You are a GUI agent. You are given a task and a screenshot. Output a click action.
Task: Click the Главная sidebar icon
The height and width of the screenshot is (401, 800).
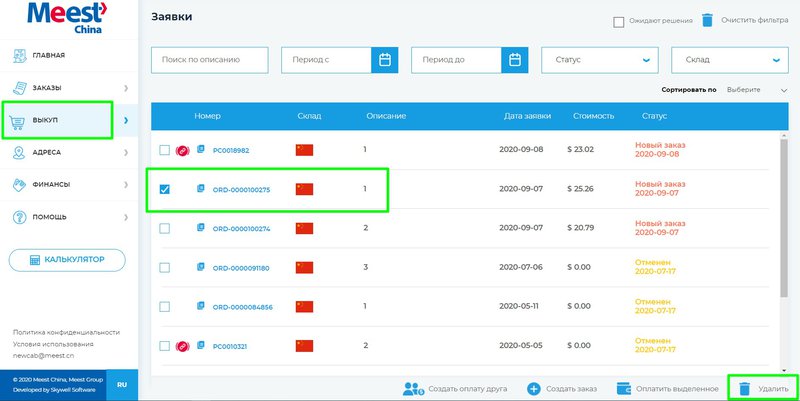[19, 56]
